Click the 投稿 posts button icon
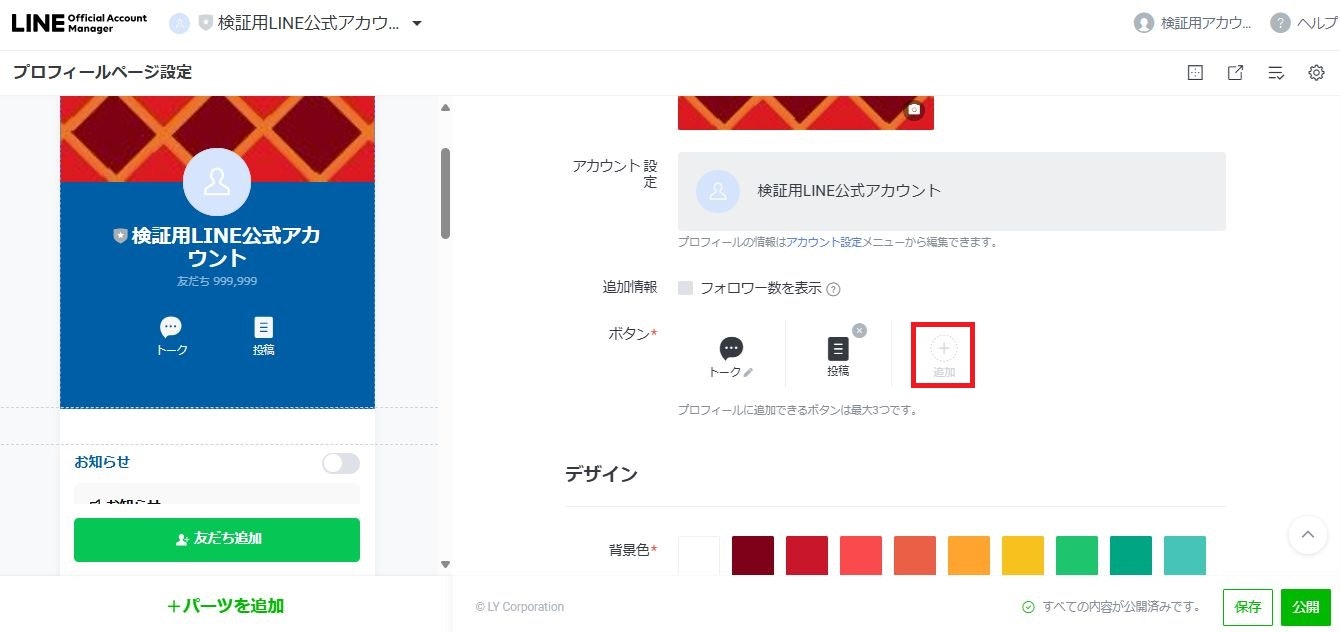Image resolution: width=1340 pixels, height=632 pixels. (838, 349)
